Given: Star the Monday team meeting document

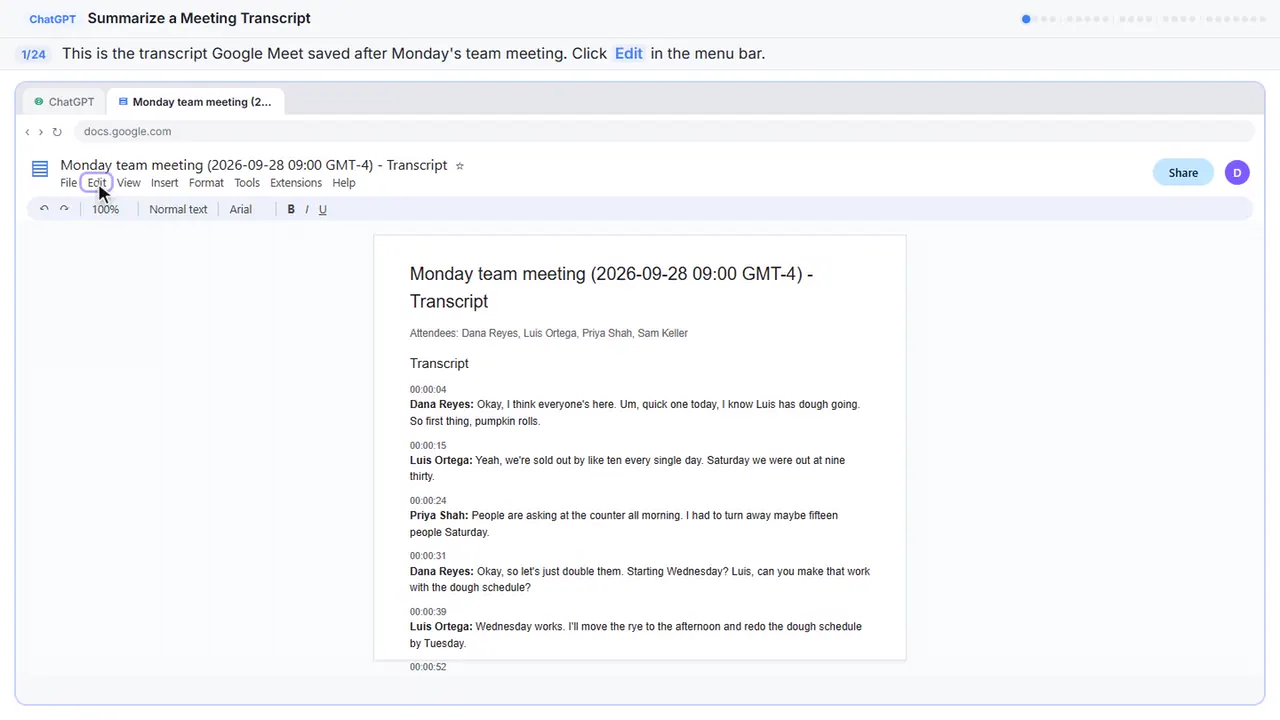Looking at the screenshot, I should [460, 166].
